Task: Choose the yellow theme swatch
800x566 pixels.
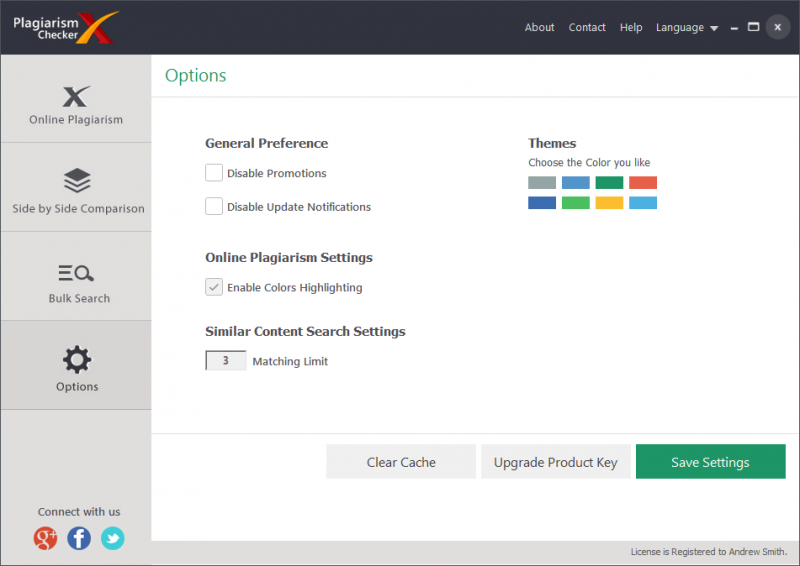Action: [x=609, y=203]
